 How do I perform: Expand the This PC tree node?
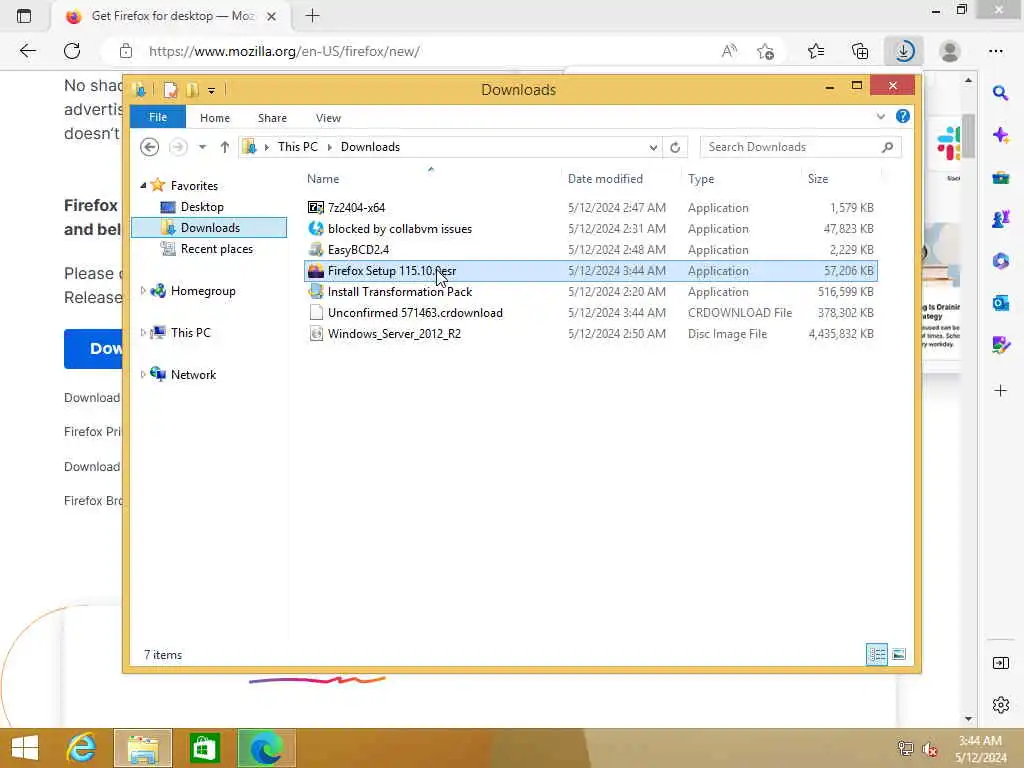[x=143, y=332]
